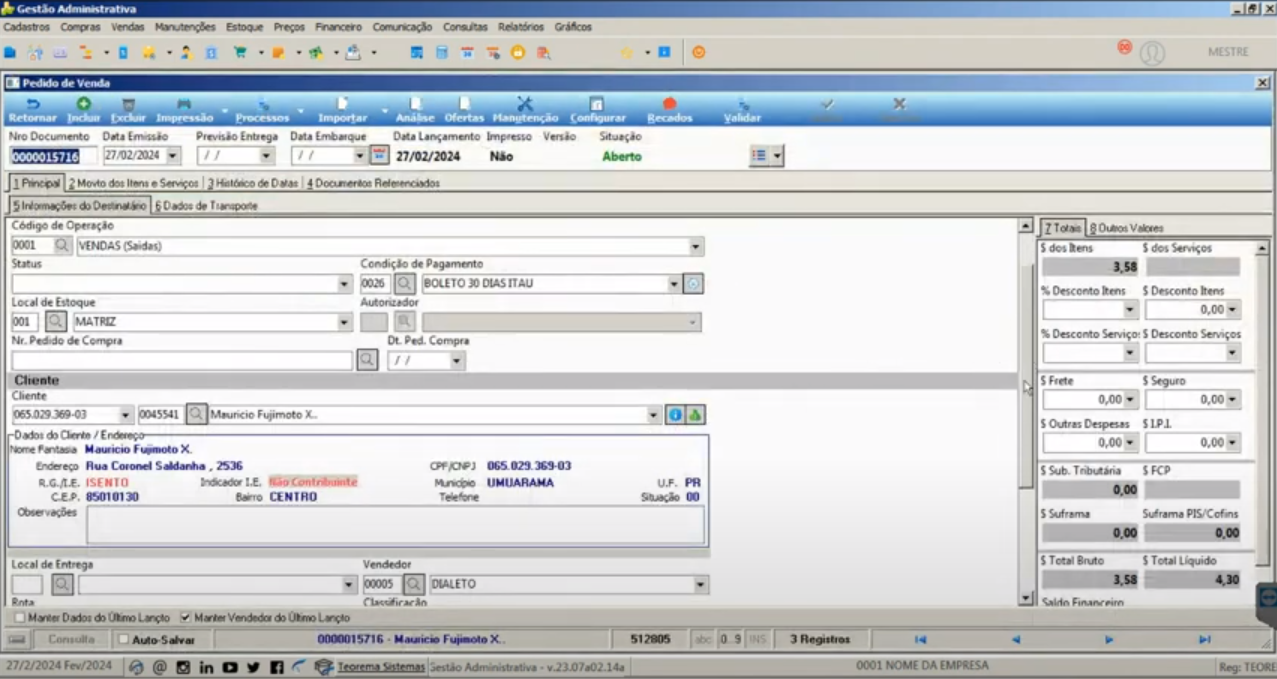The height and width of the screenshot is (679, 1277).
Task: Click the YouTube icon in status bar
Action: click(230, 667)
